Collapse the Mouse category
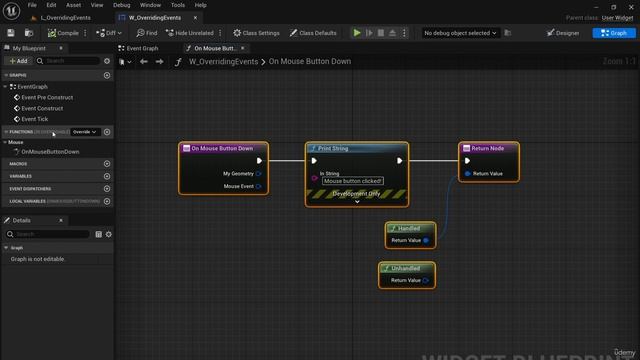640x360 pixels. click(x=5, y=142)
